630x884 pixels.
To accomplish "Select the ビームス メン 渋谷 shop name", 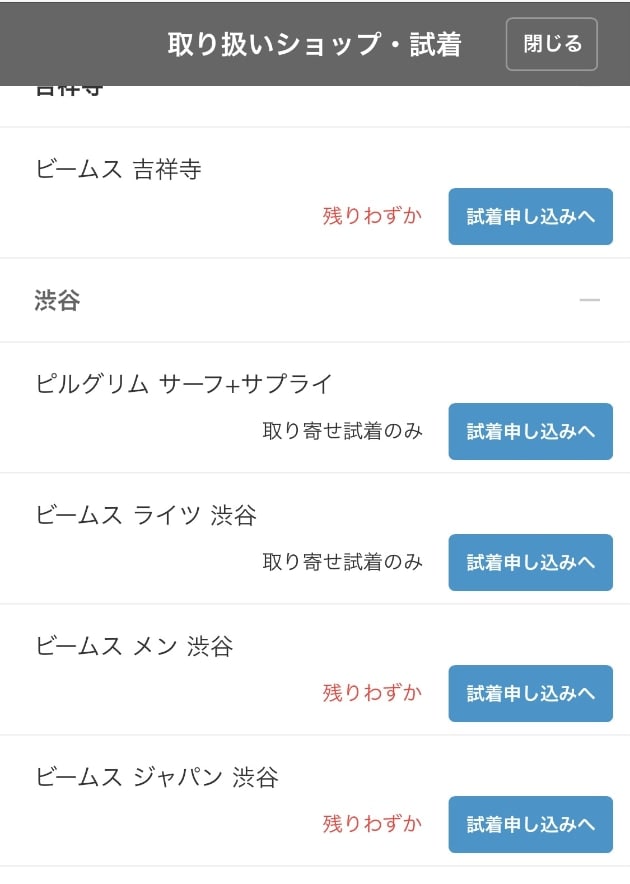I will pos(134,646).
